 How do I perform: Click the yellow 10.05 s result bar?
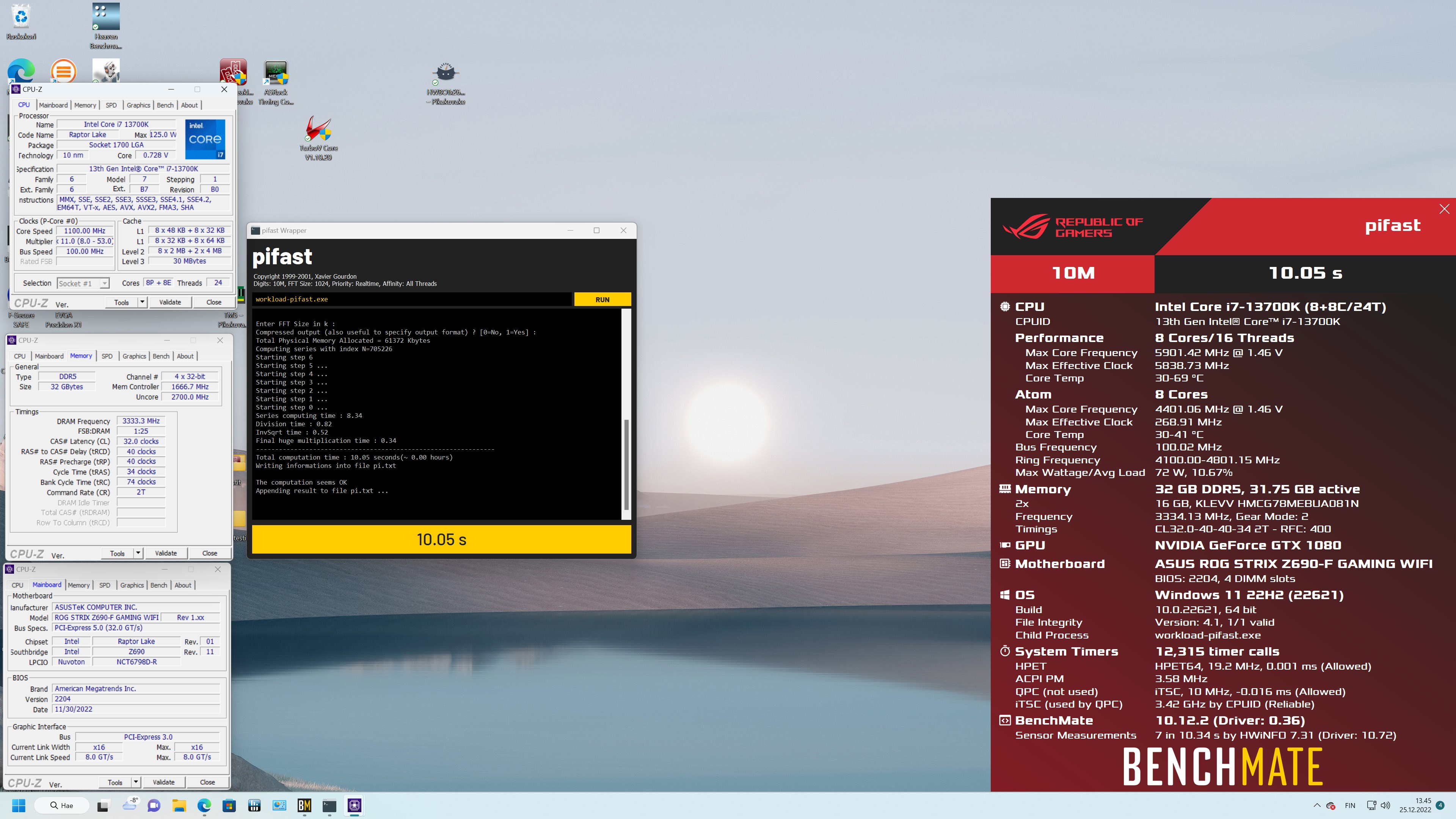[x=441, y=539]
